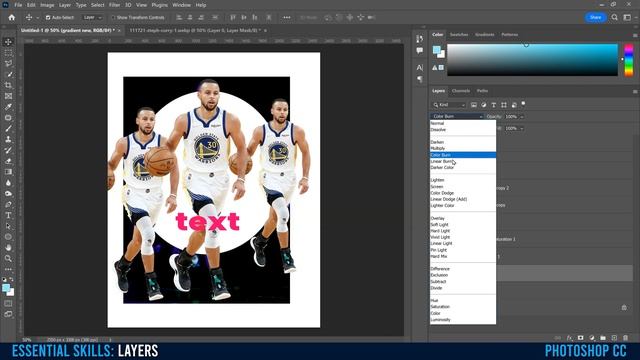The width and height of the screenshot is (640, 360).
Task: Select the Lasso tool
Action: point(8,64)
